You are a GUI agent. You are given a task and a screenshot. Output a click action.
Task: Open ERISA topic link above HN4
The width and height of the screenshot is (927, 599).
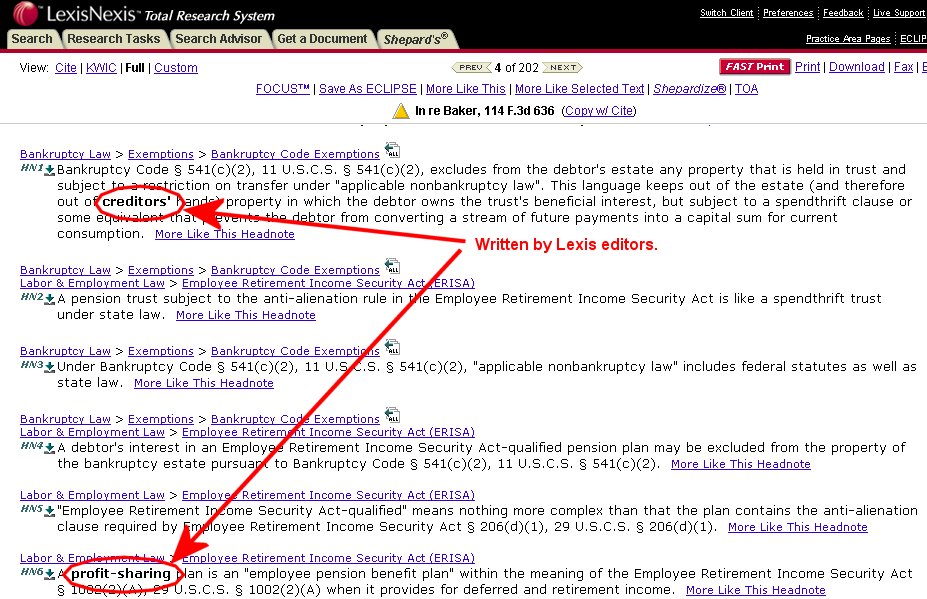tap(328, 432)
